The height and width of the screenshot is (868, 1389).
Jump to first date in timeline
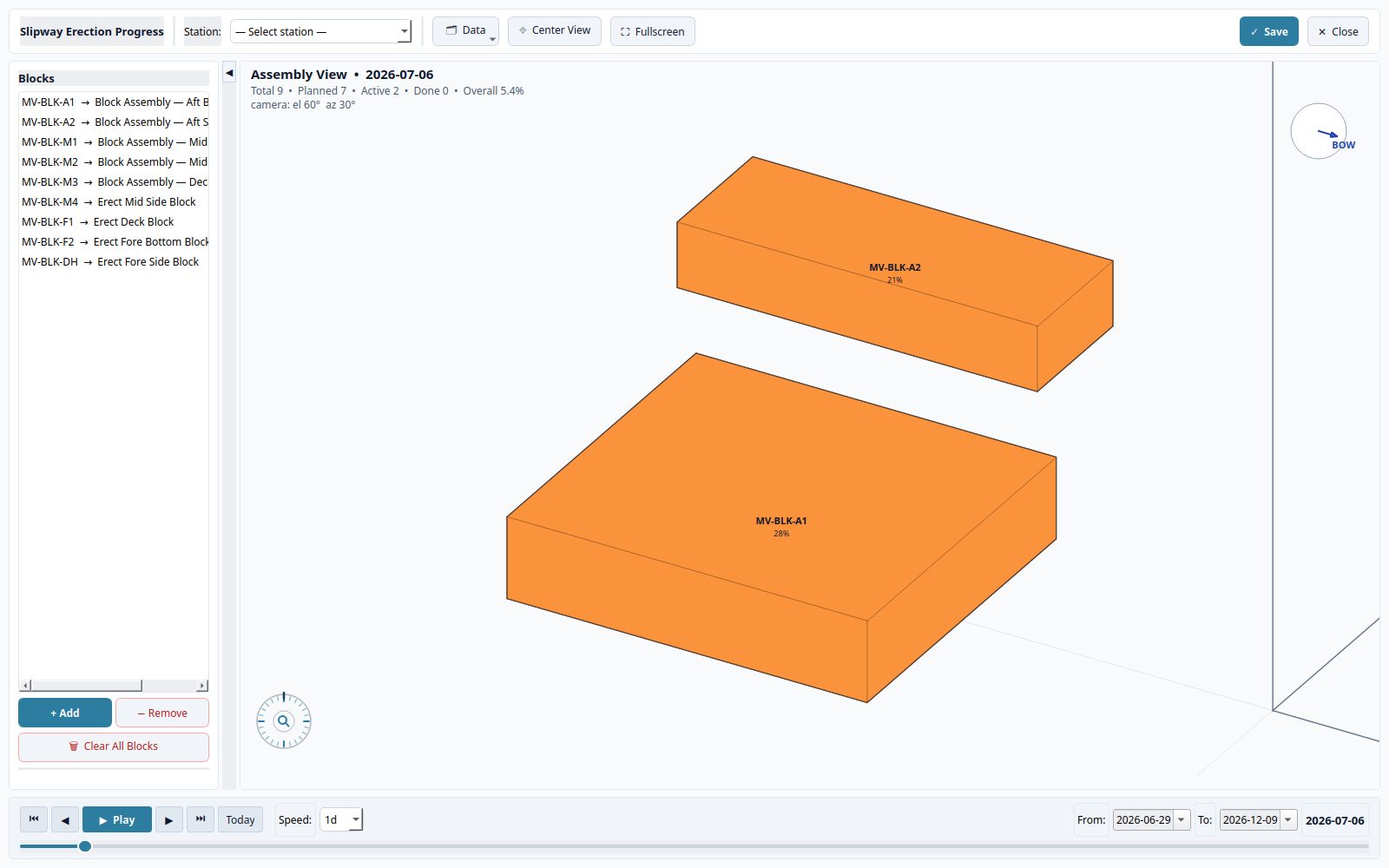34,819
